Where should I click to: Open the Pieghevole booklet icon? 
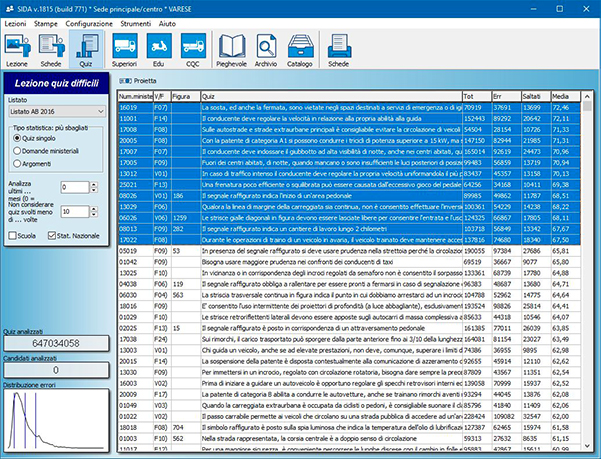[x=232, y=48]
